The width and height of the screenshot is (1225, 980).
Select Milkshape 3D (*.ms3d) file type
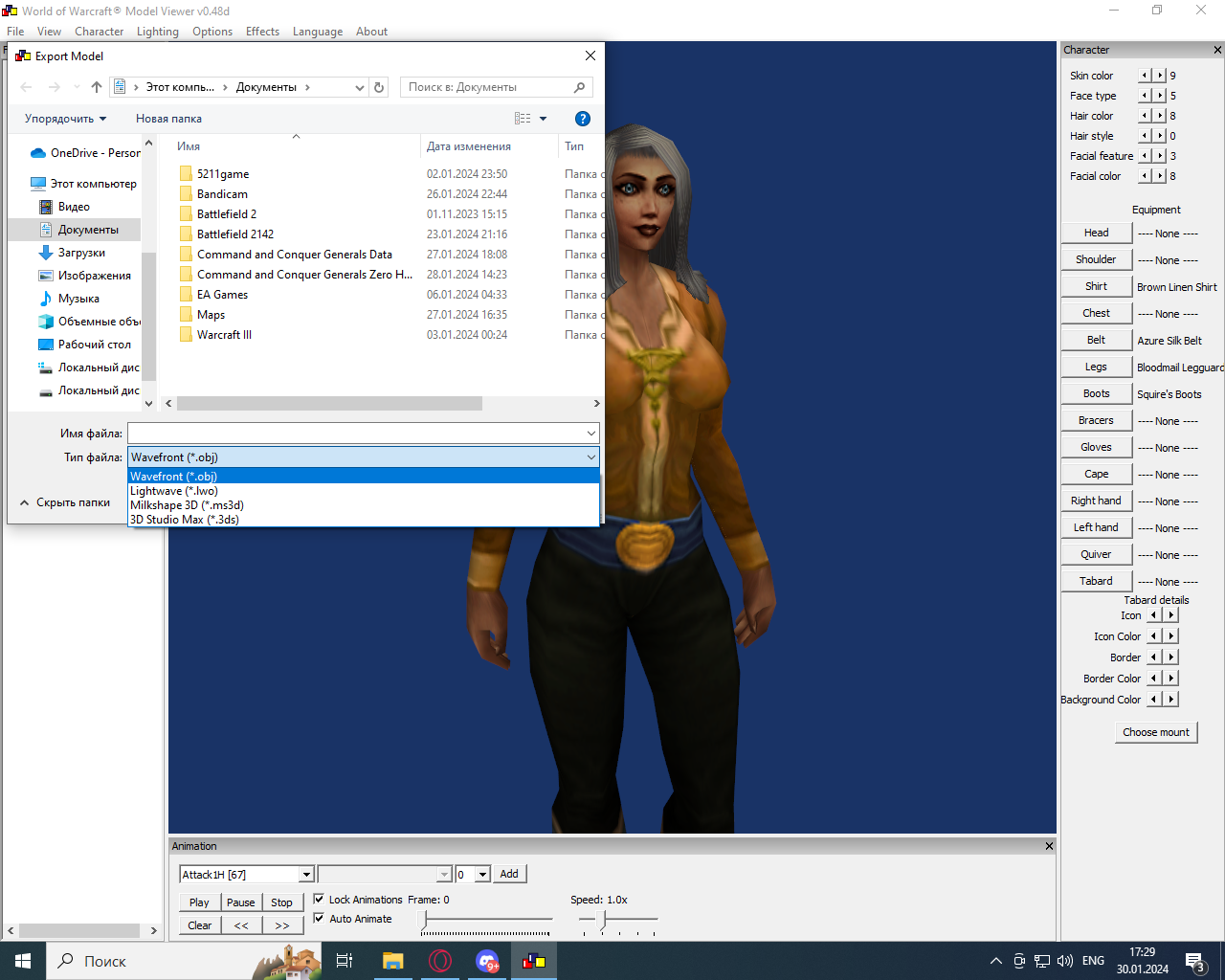(x=364, y=505)
